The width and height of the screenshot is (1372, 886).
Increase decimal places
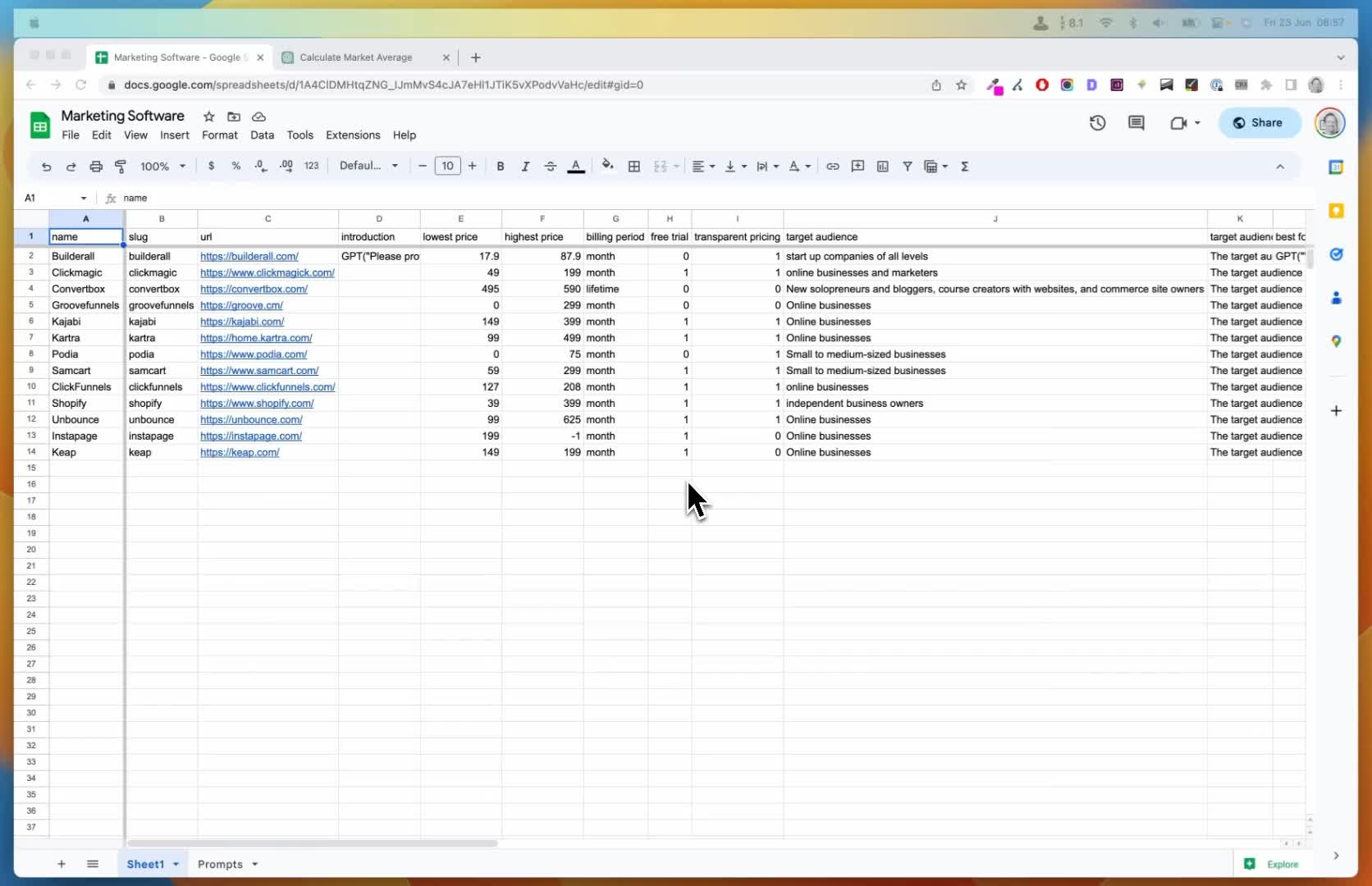286,166
